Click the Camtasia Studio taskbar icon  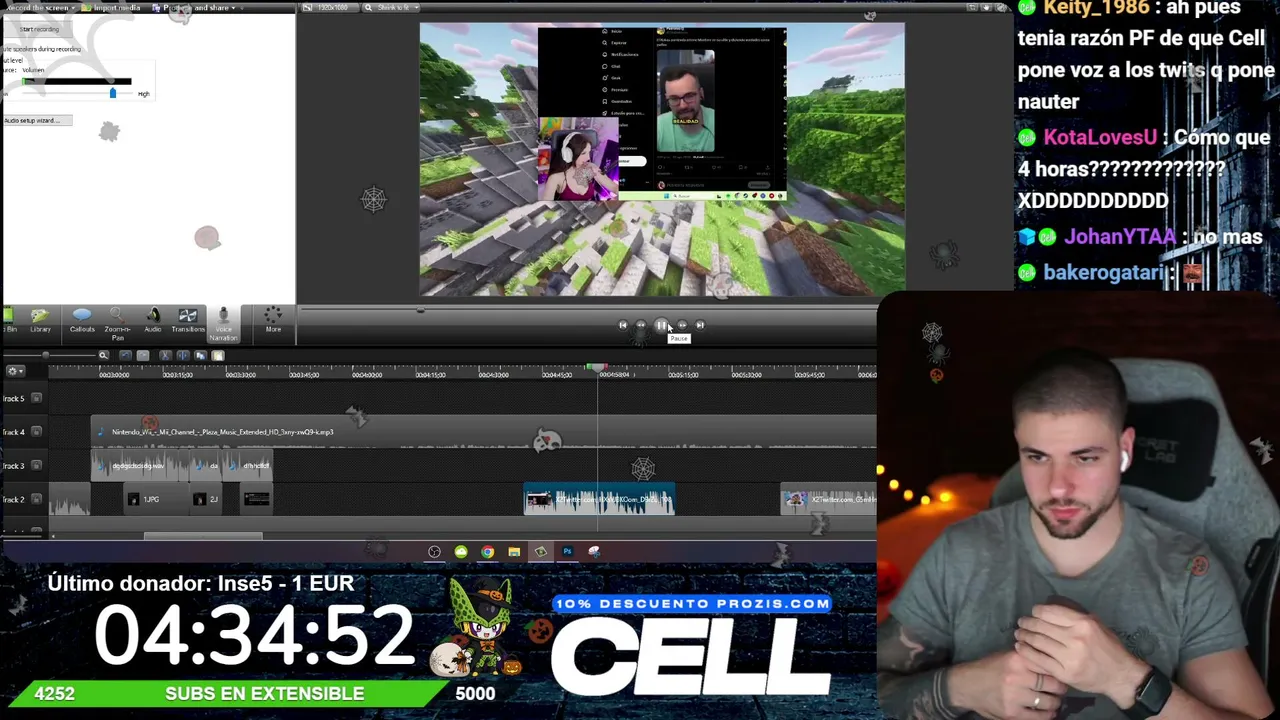pyautogui.click(x=541, y=552)
